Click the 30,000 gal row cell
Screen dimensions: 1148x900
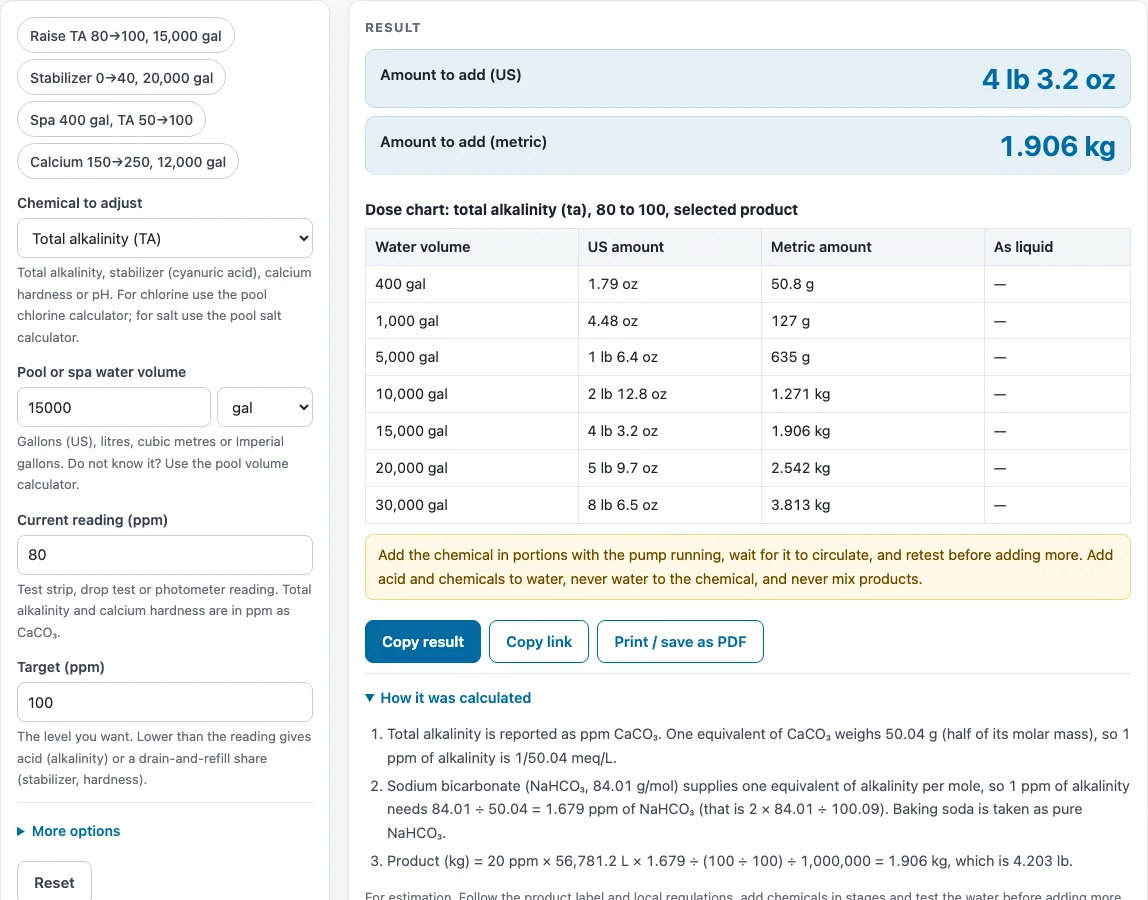(472, 505)
